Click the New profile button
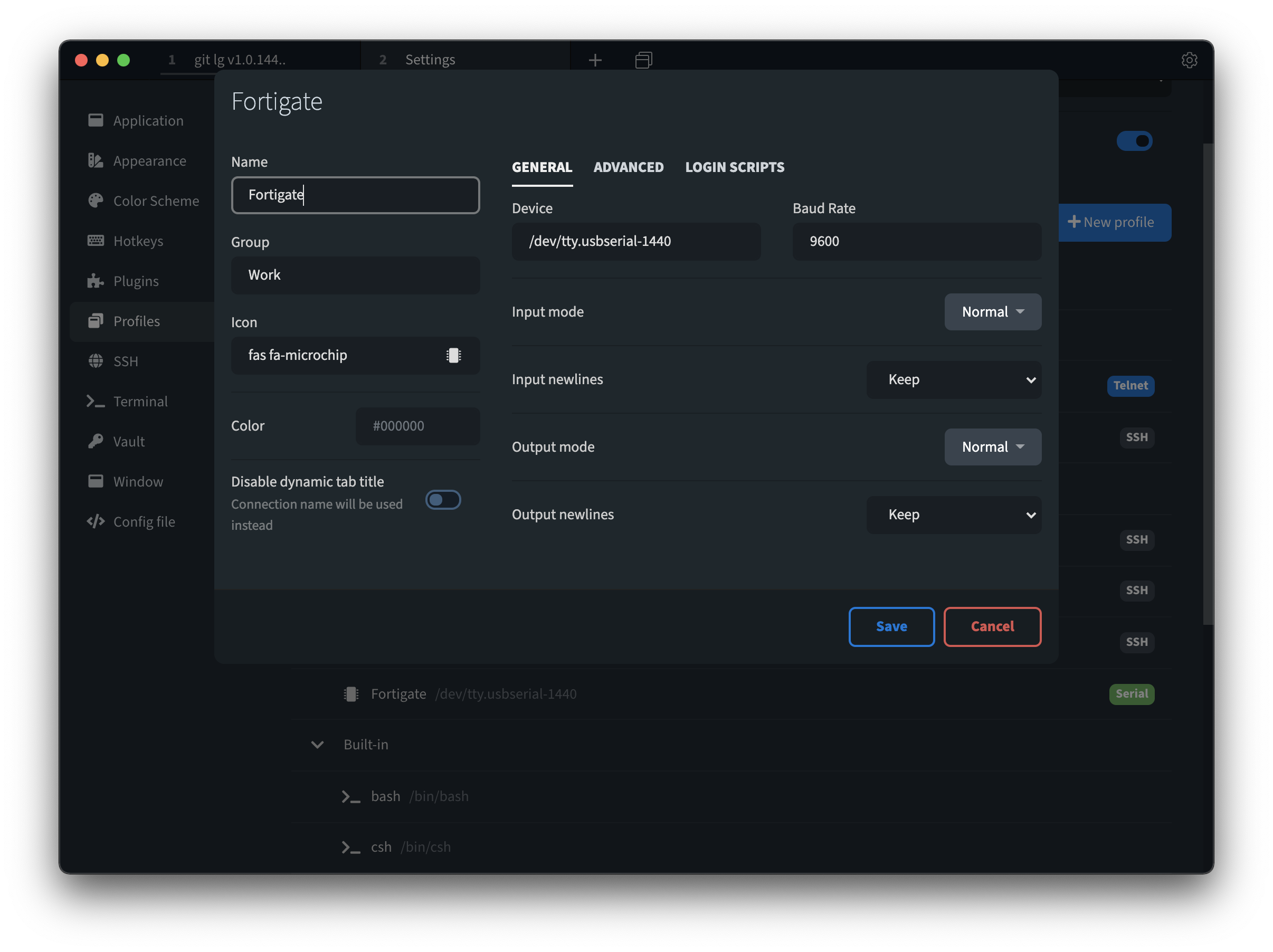This screenshot has width=1273, height=952. pos(1114,222)
